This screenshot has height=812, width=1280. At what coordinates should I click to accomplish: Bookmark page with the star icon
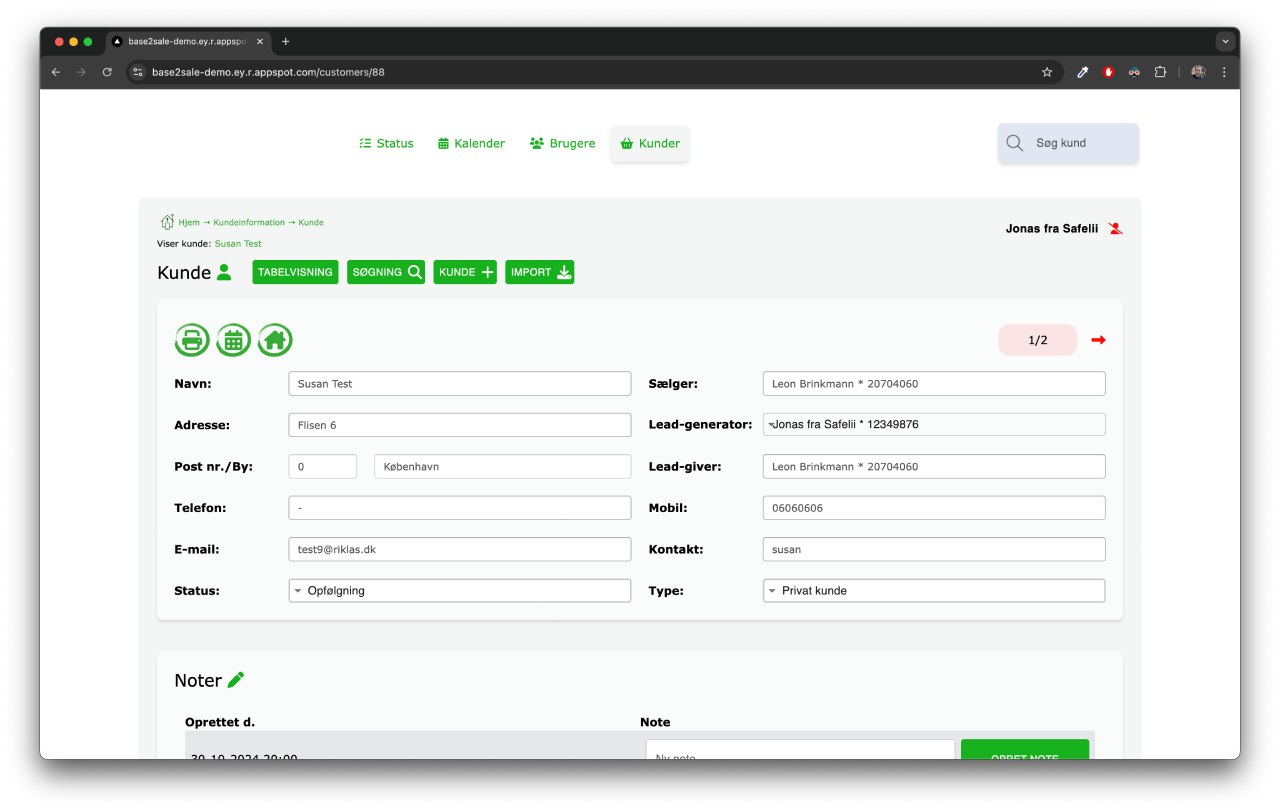[x=1047, y=72]
